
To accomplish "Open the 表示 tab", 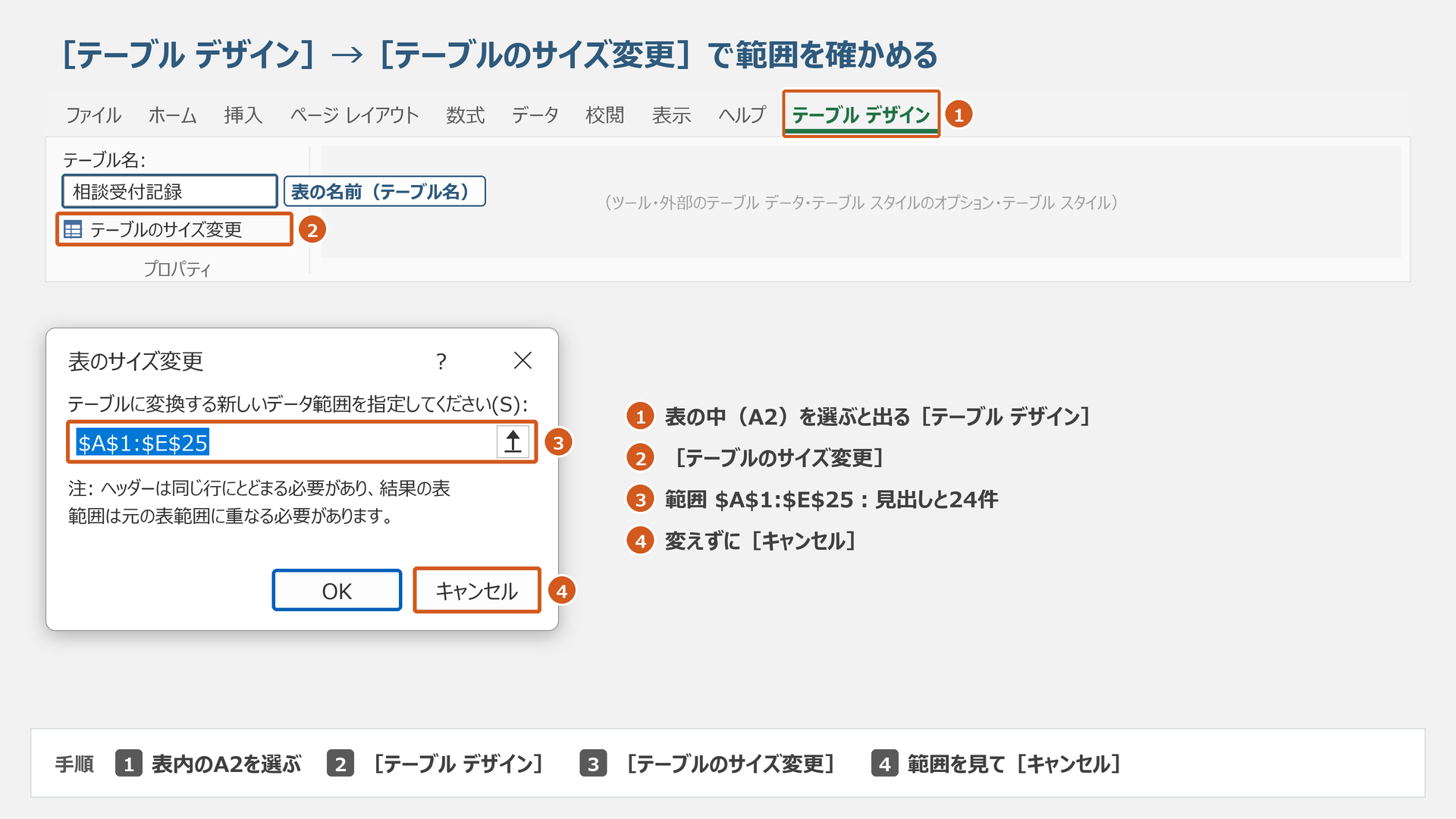I will 671,115.
